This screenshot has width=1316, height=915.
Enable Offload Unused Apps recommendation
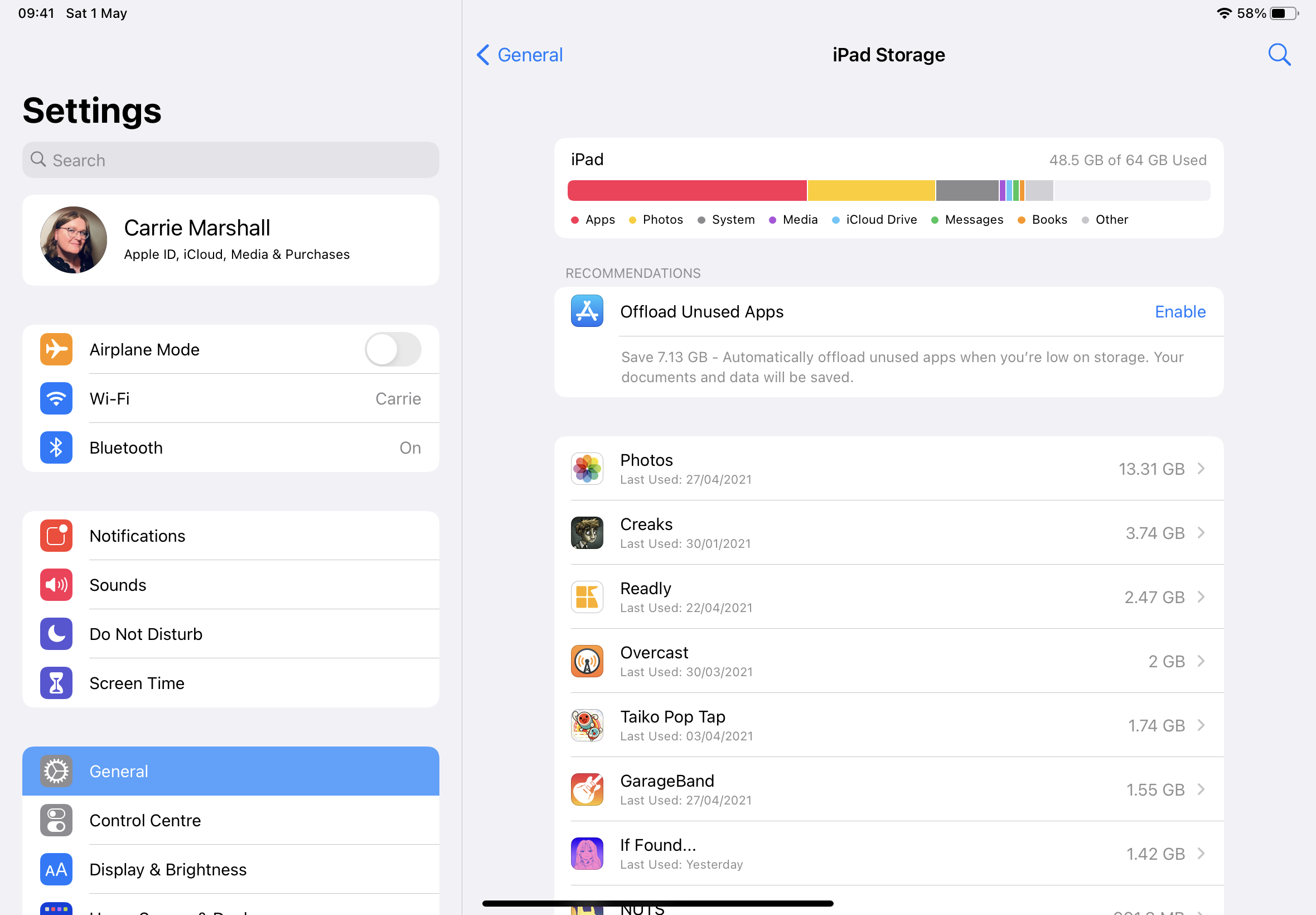[x=1180, y=311]
